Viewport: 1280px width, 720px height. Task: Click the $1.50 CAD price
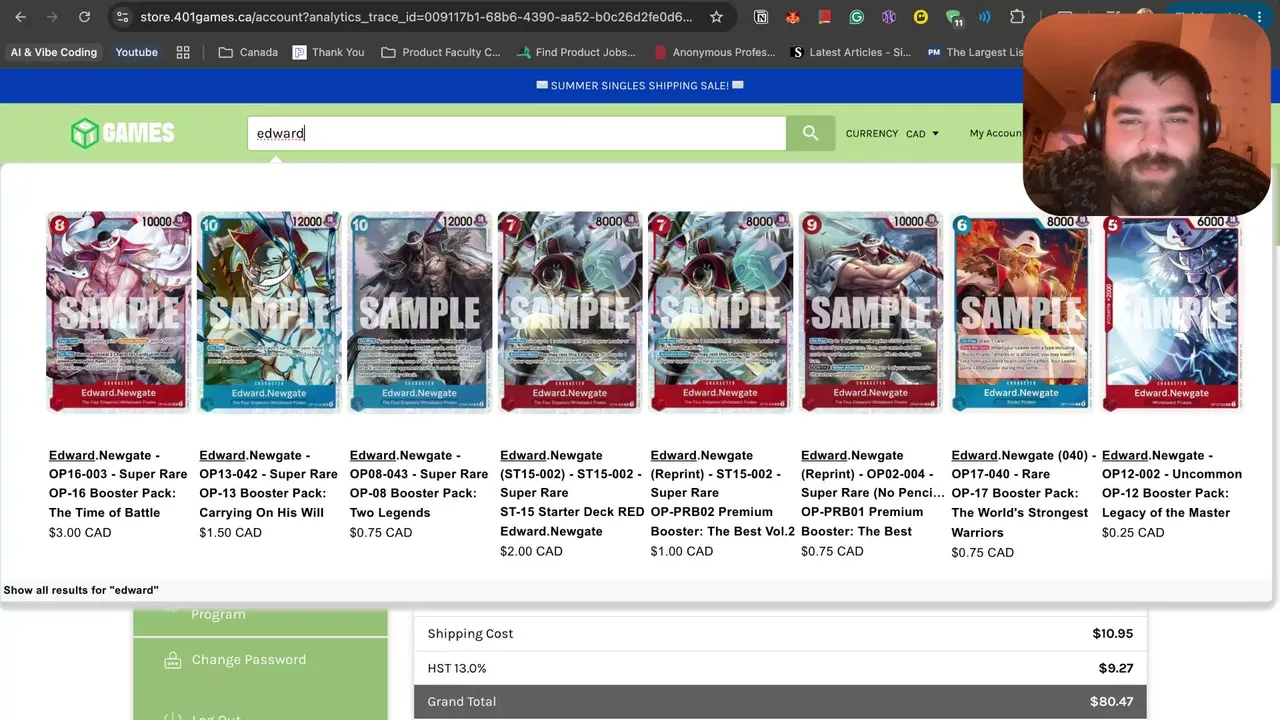click(230, 533)
